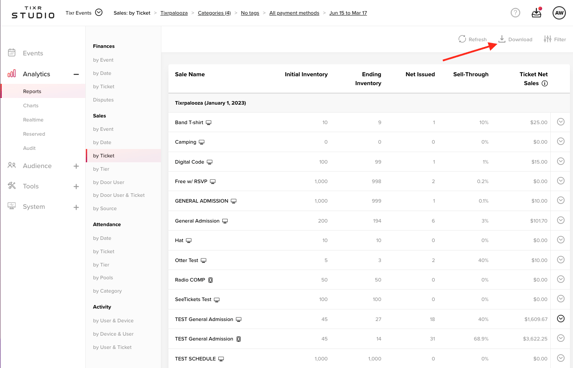Click the System monitor icon
The height and width of the screenshot is (368, 573).
click(x=12, y=206)
